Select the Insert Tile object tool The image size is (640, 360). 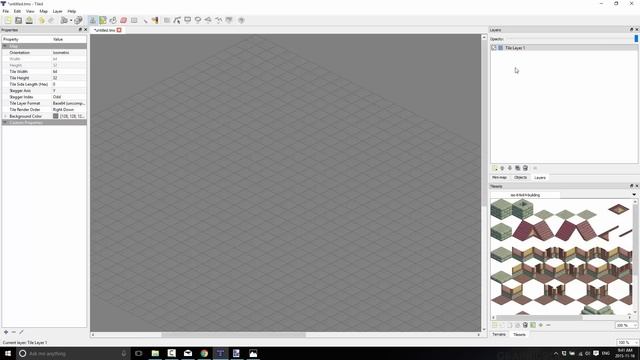pos(229,20)
